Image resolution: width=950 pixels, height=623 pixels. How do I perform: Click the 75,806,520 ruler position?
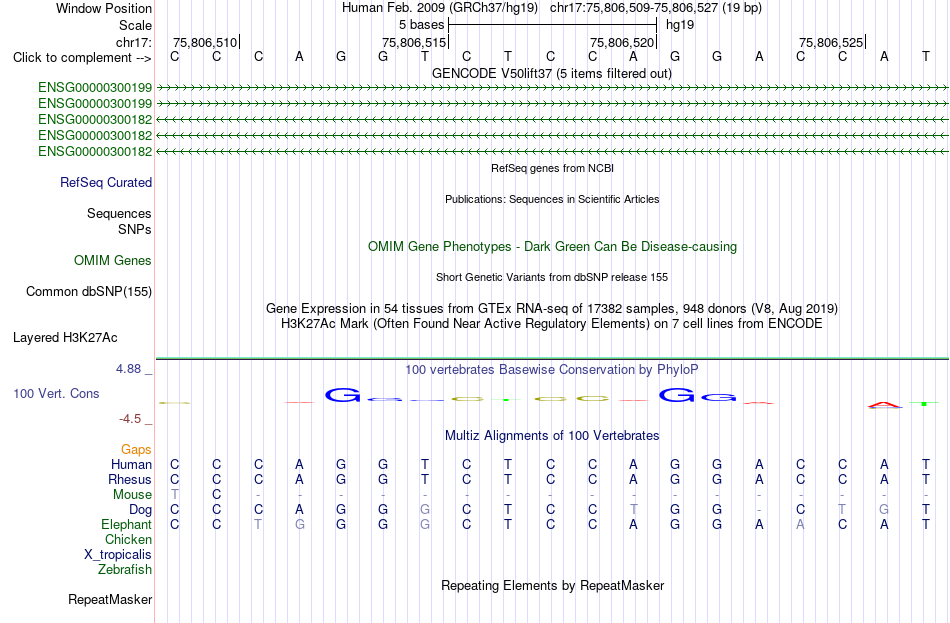pos(622,42)
